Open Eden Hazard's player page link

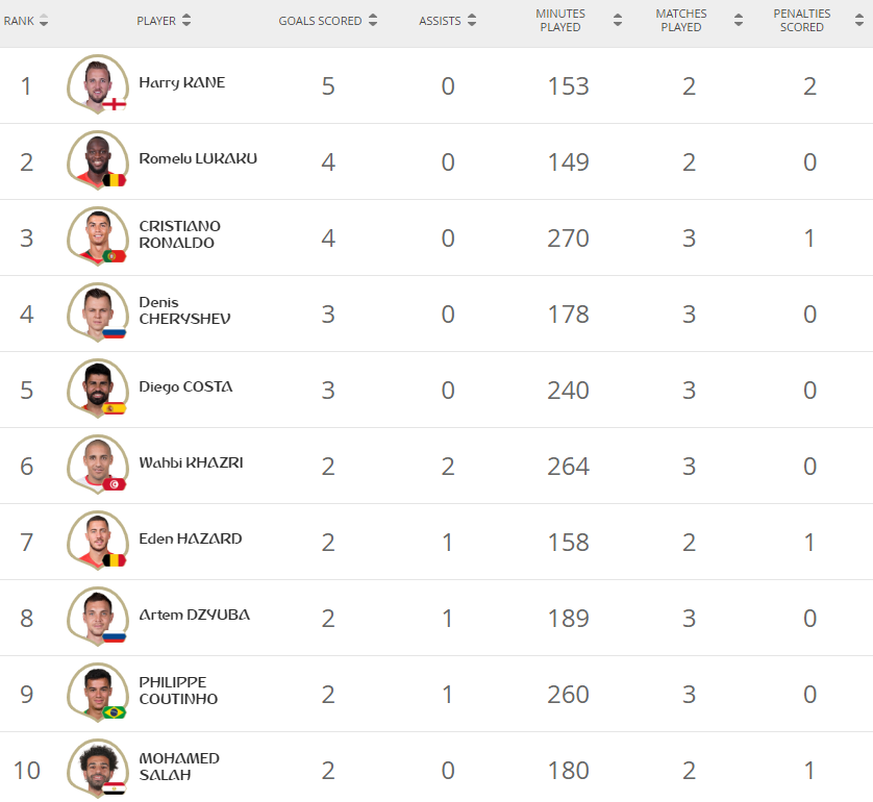click(190, 539)
